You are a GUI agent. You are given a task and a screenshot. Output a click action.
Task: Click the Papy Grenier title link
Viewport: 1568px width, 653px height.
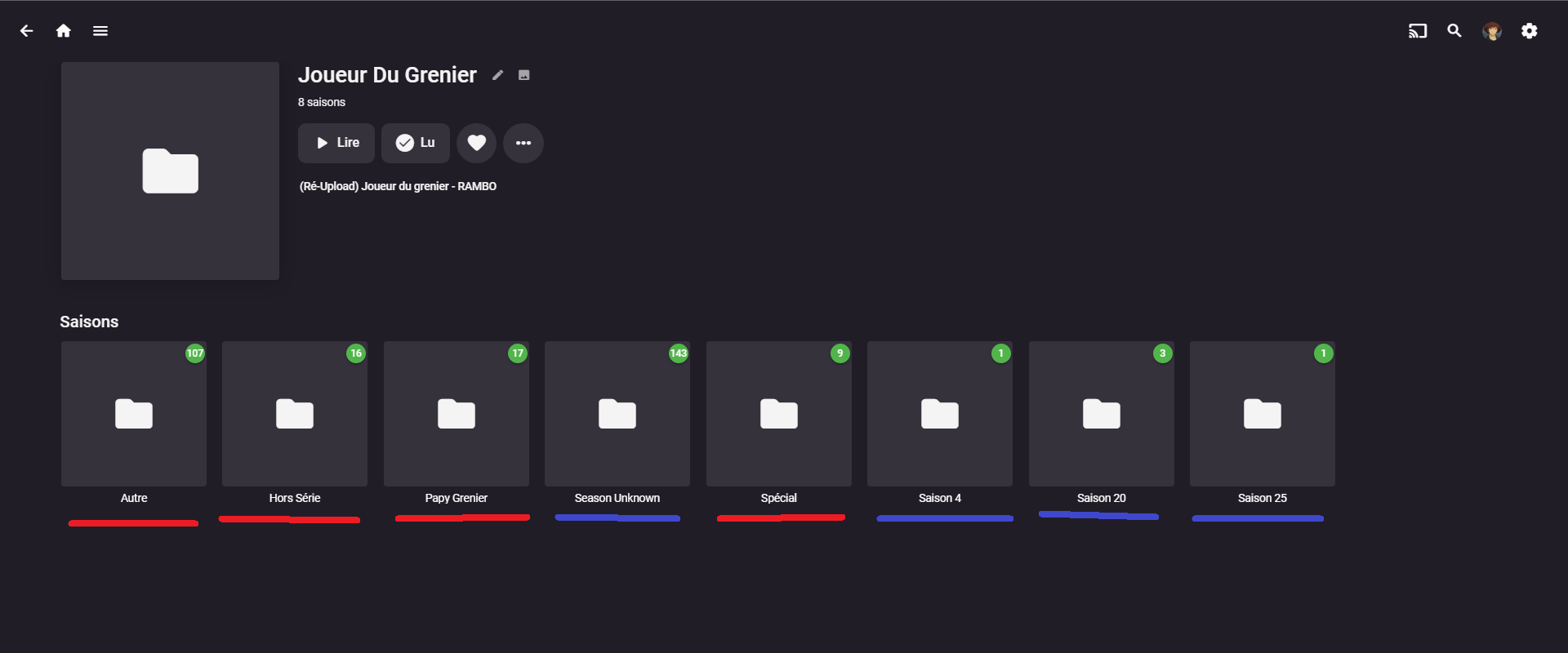coord(457,498)
